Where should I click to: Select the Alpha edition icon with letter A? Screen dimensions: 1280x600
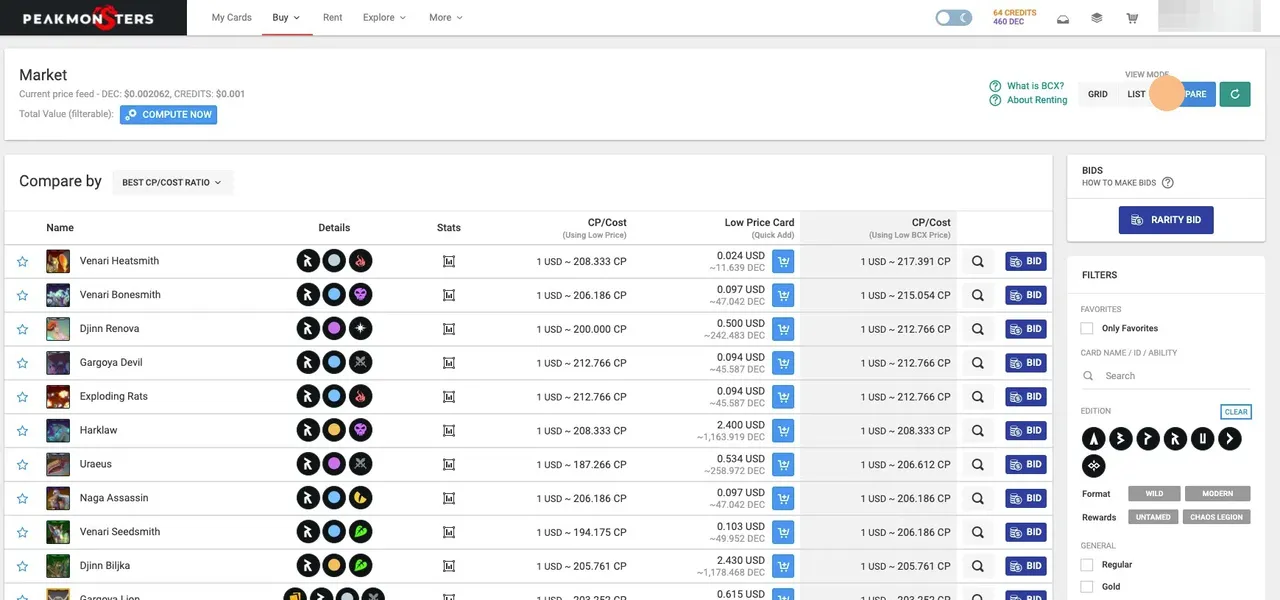pyautogui.click(x=1094, y=438)
